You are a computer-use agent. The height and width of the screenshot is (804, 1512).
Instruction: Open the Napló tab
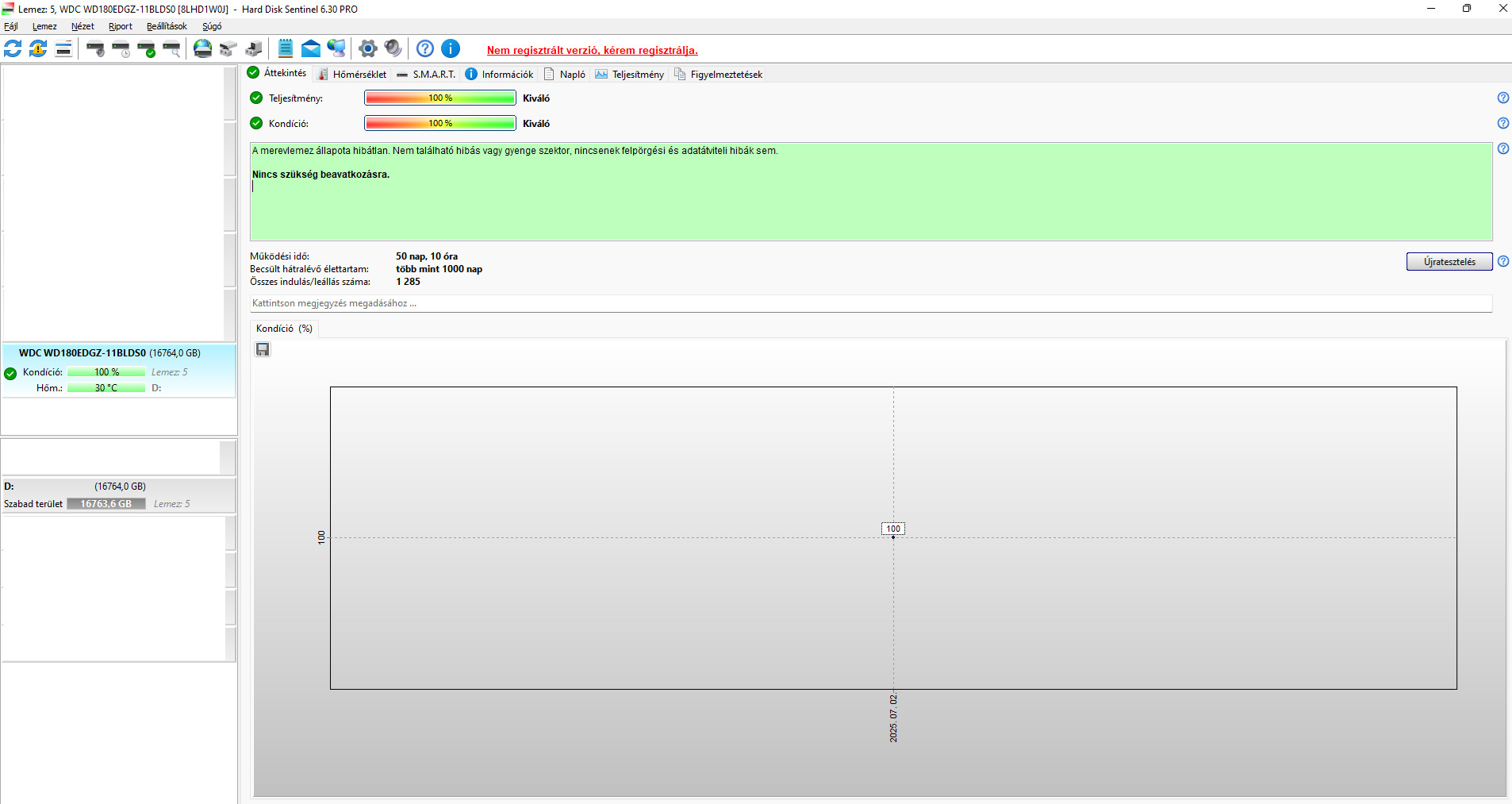(x=565, y=74)
